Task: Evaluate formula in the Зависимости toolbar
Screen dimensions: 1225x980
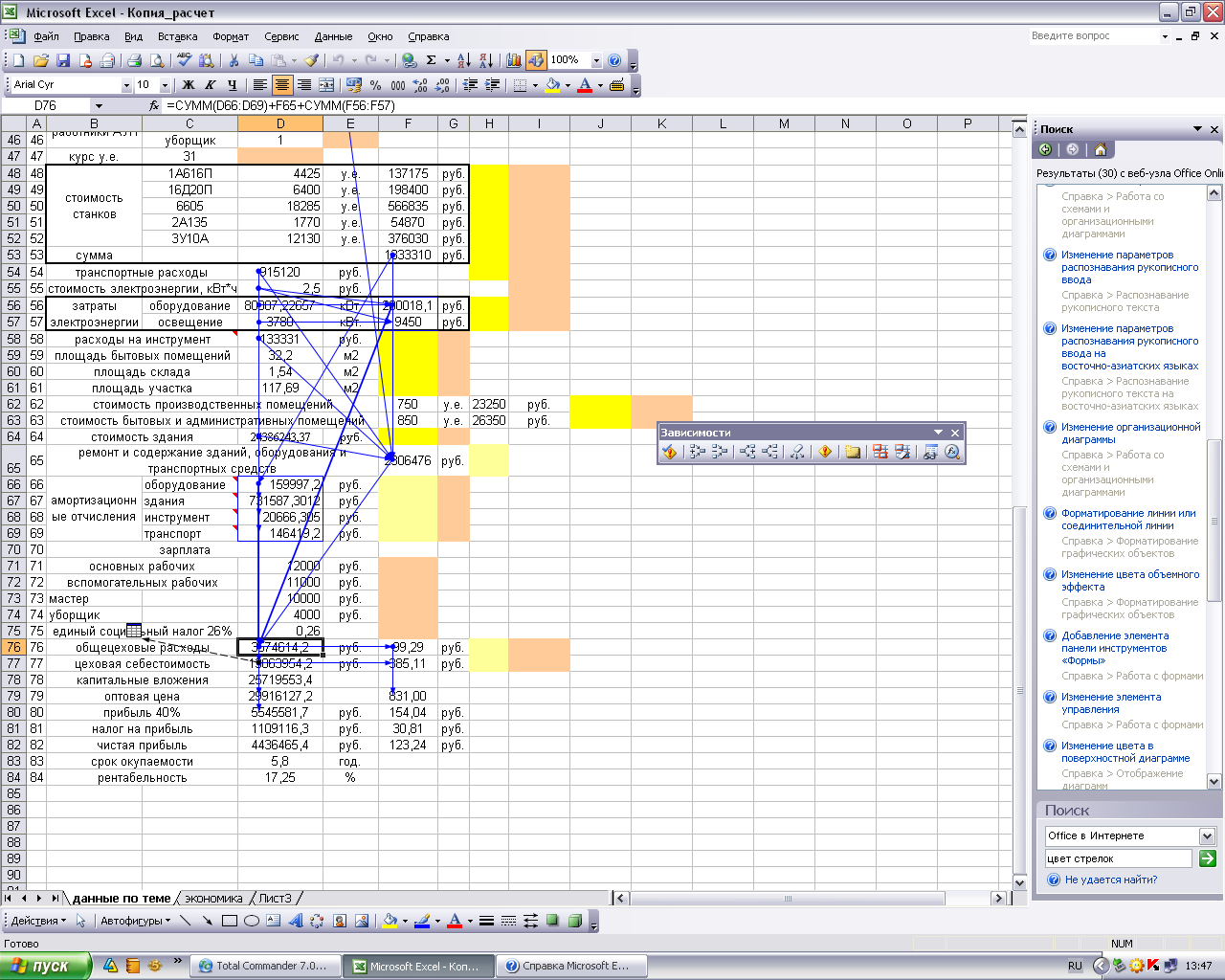Action: (952, 452)
